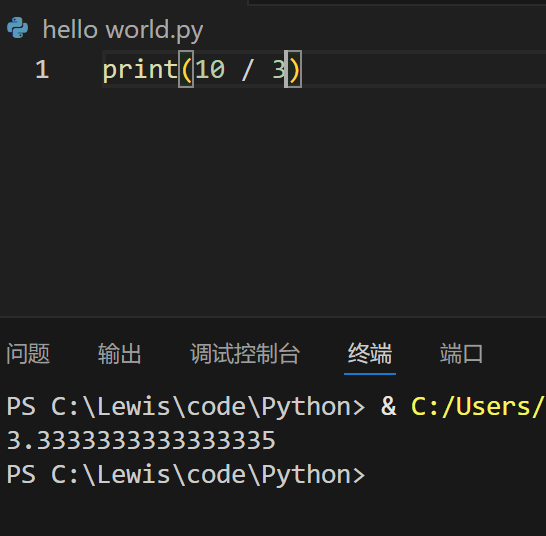
Task: Click the divider between editor and panel
Action: [x=273, y=317]
